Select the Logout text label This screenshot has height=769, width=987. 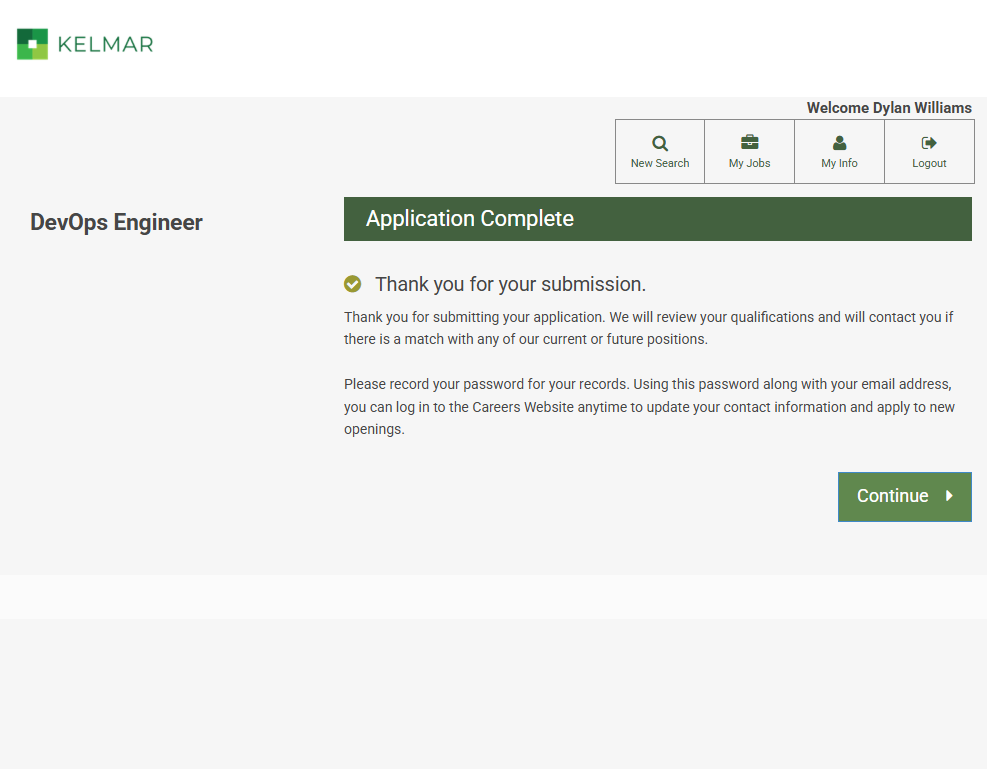(929, 163)
